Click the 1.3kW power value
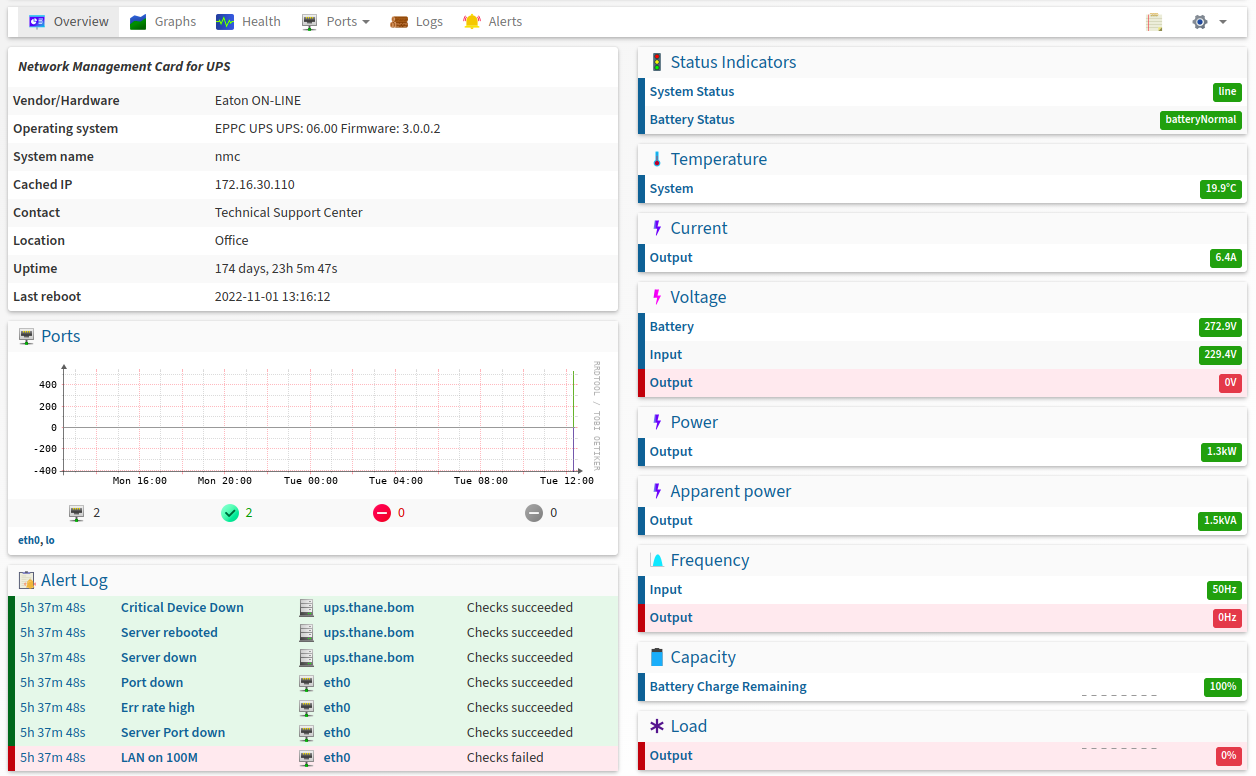The height and width of the screenshot is (776, 1256). 1221,452
